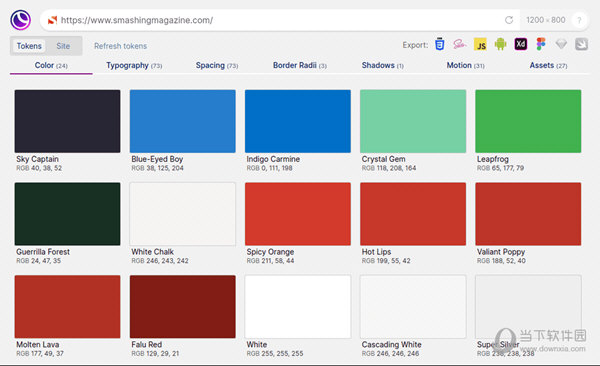Export tokens to Adobe XD
The height and width of the screenshot is (366, 600).
[x=520, y=44]
